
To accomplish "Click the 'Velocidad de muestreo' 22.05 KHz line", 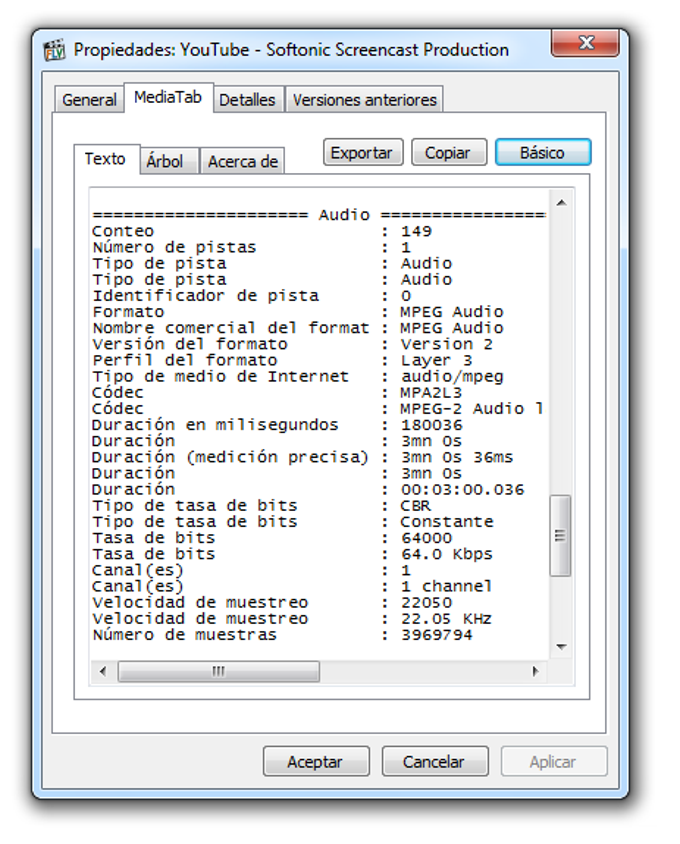I will pos(292,619).
